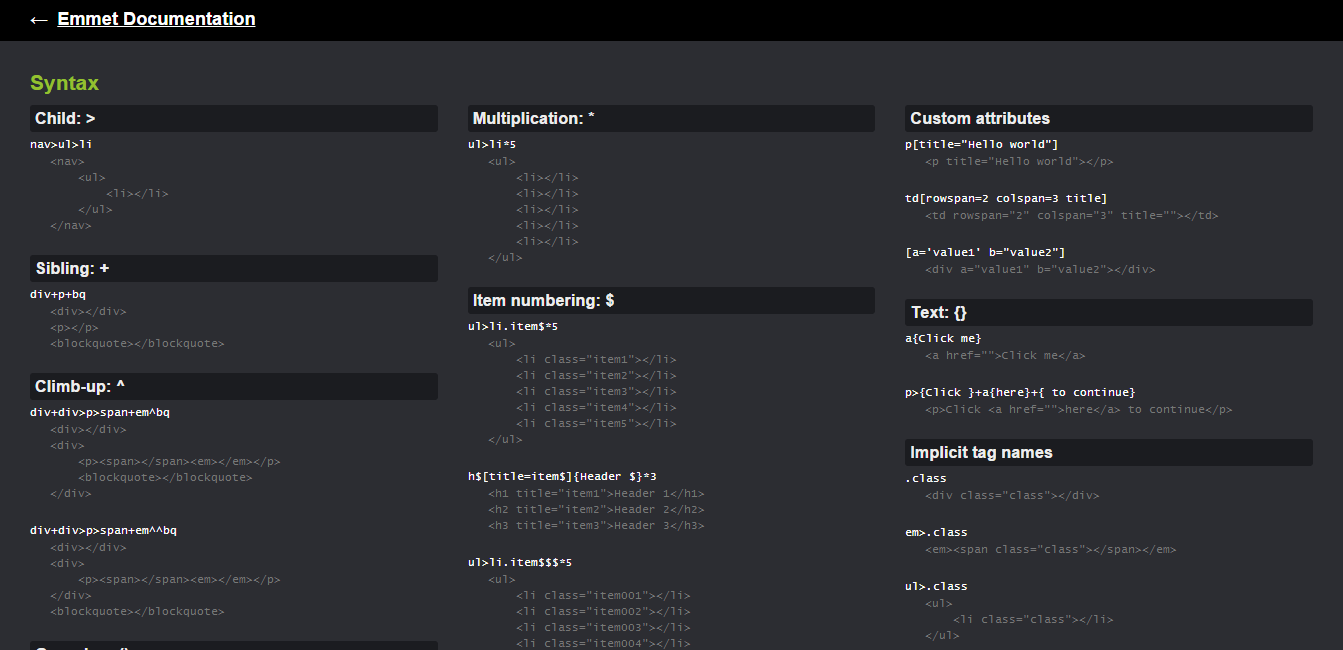Click the output <div class="class"></div>
Image resolution: width=1343 pixels, height=650 pixels.
pos(1012,495)
